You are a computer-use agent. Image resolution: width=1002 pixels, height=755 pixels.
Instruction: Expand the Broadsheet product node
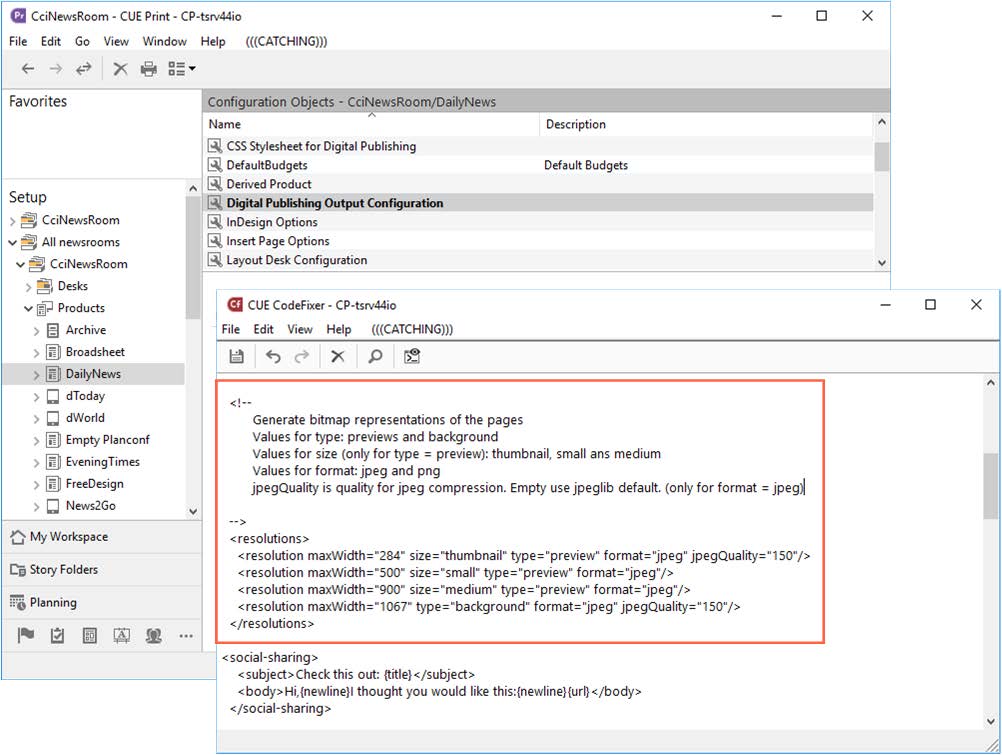coord(37,352)
